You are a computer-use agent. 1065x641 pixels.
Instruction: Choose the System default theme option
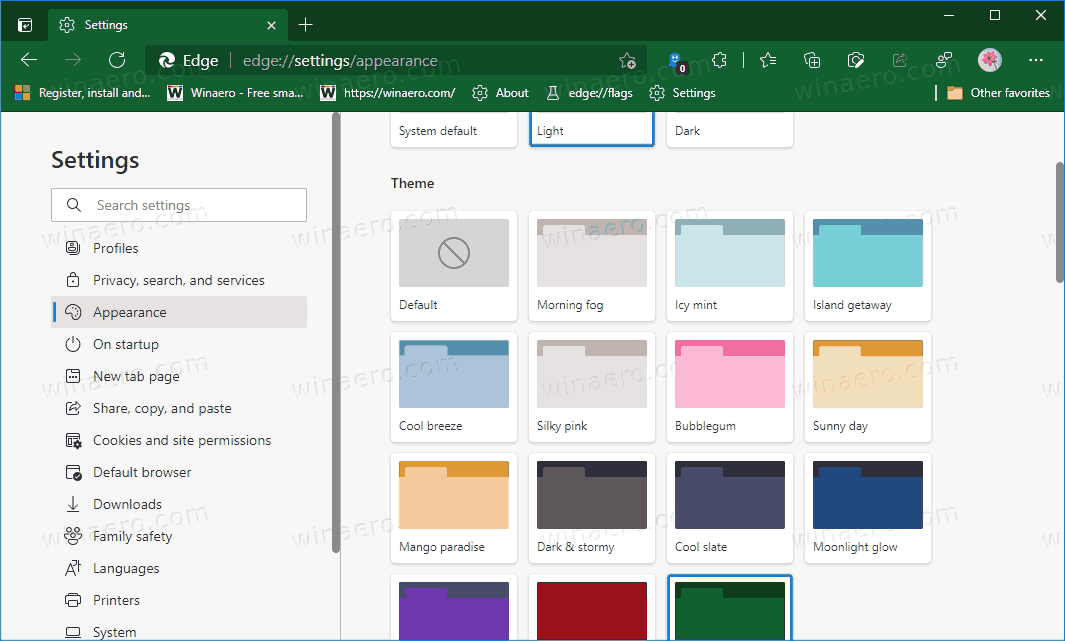pos(454,130)
